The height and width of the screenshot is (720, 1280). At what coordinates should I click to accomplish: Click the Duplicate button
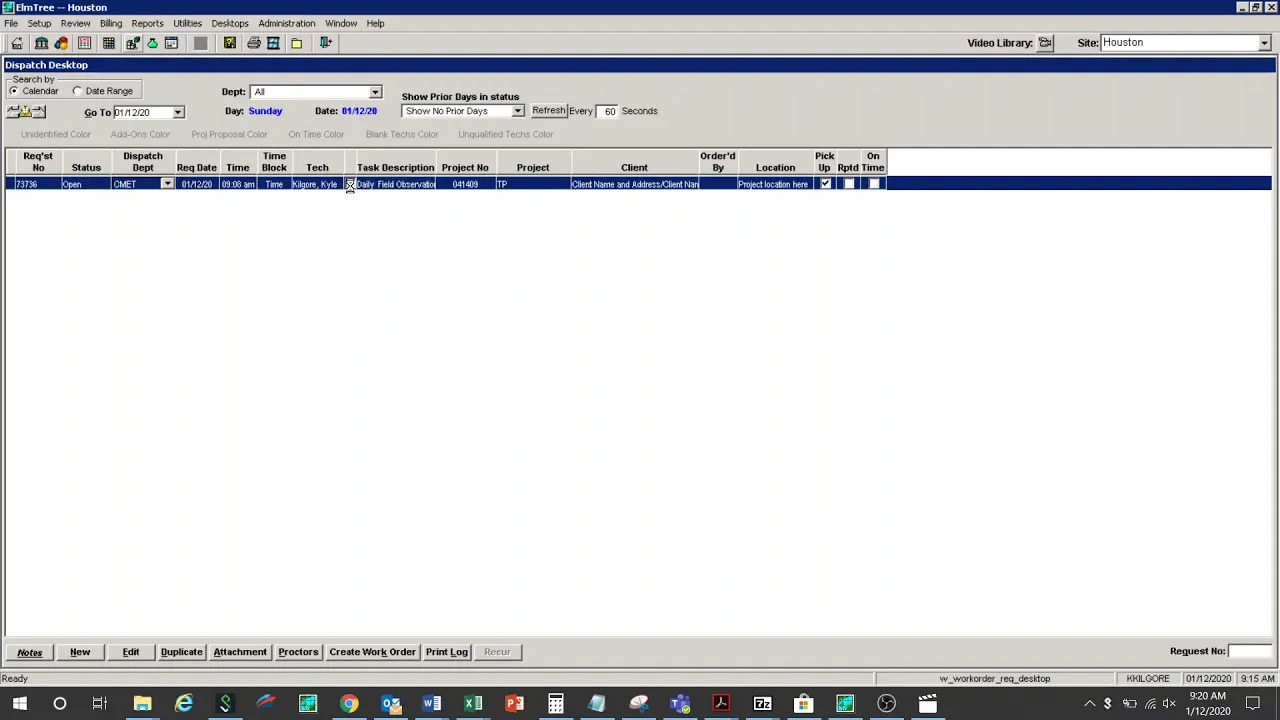(182, 652)
